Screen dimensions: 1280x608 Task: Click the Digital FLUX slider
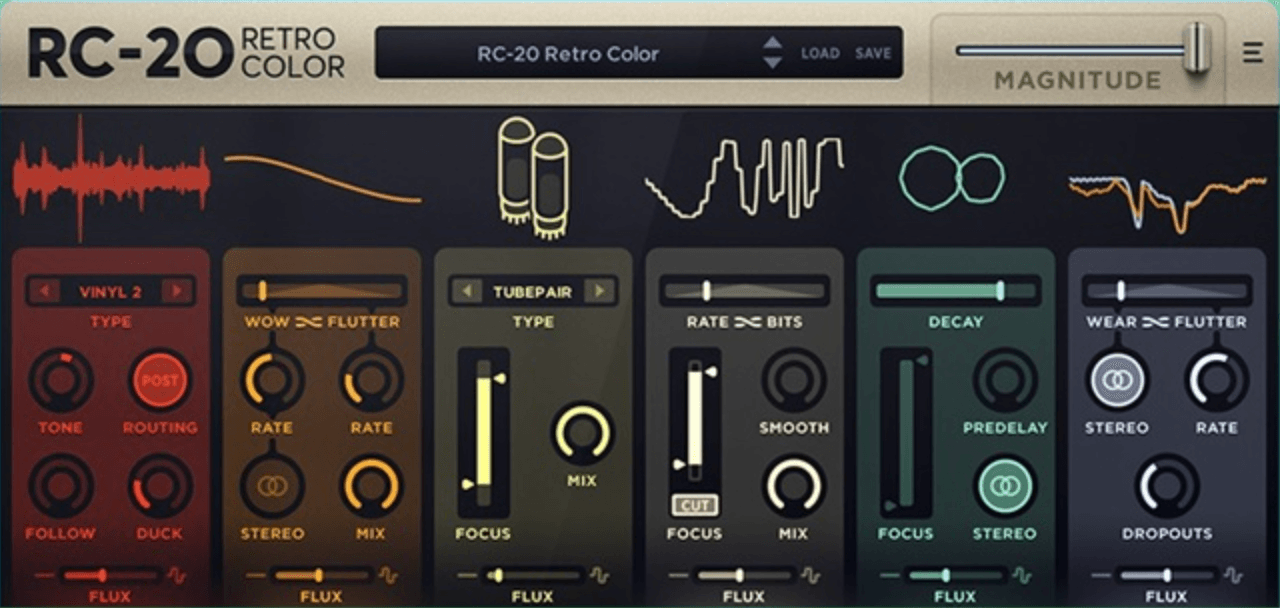[744, 575]
